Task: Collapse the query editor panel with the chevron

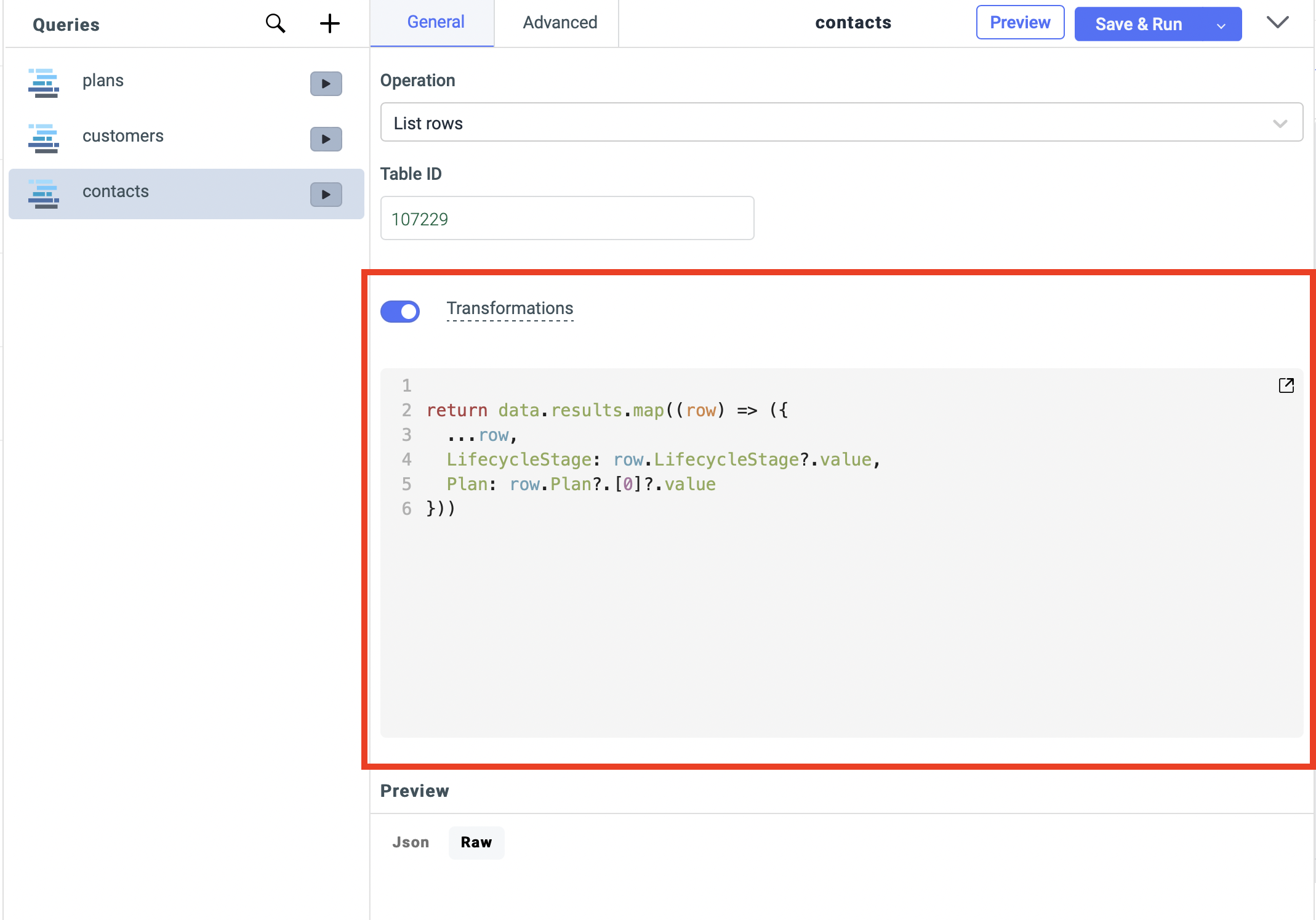Action: [1278, 22]
